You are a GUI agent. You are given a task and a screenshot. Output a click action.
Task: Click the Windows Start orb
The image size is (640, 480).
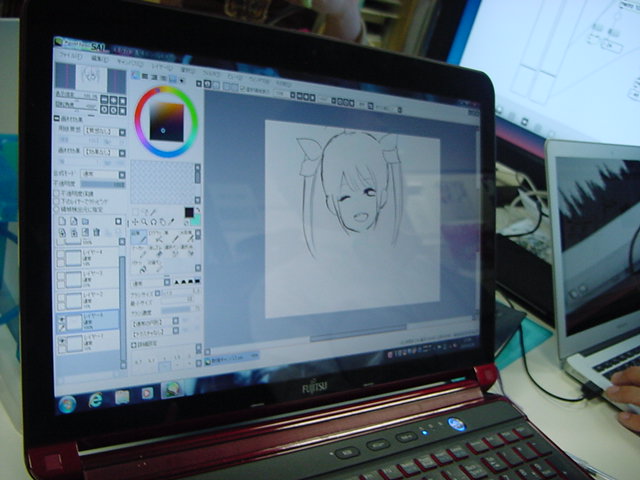click(67, 404)
